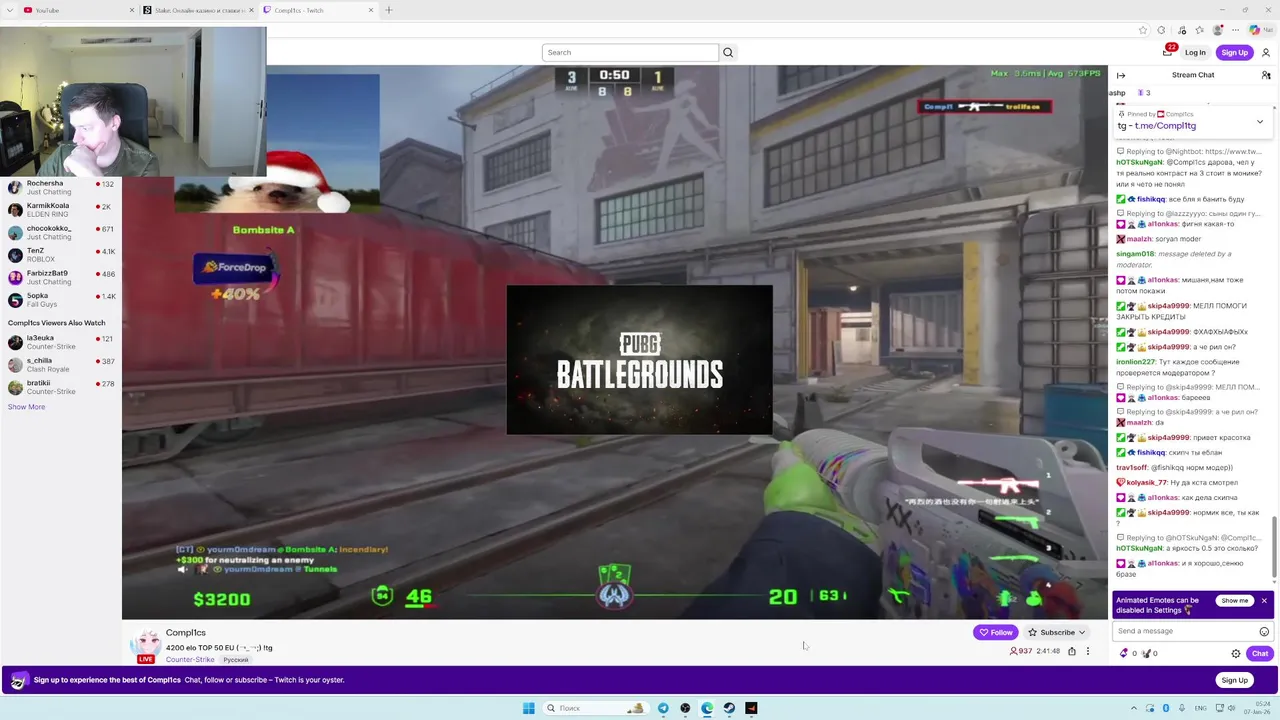1280x720 pixels.
Task: Open Microsoft Edge from the taskbar
Action: pos(707,708)
